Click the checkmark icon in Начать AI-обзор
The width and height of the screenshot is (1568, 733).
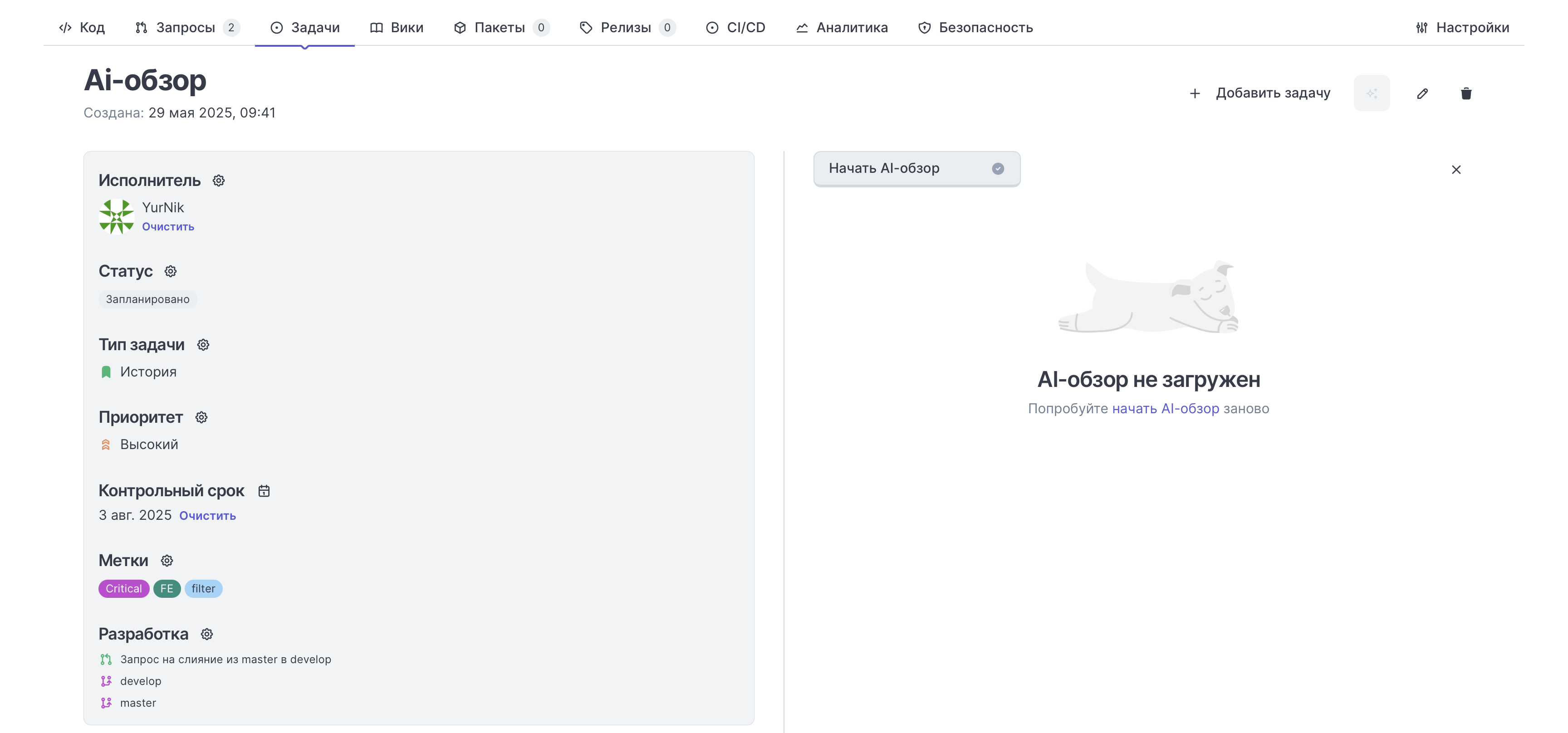[998, 168]
